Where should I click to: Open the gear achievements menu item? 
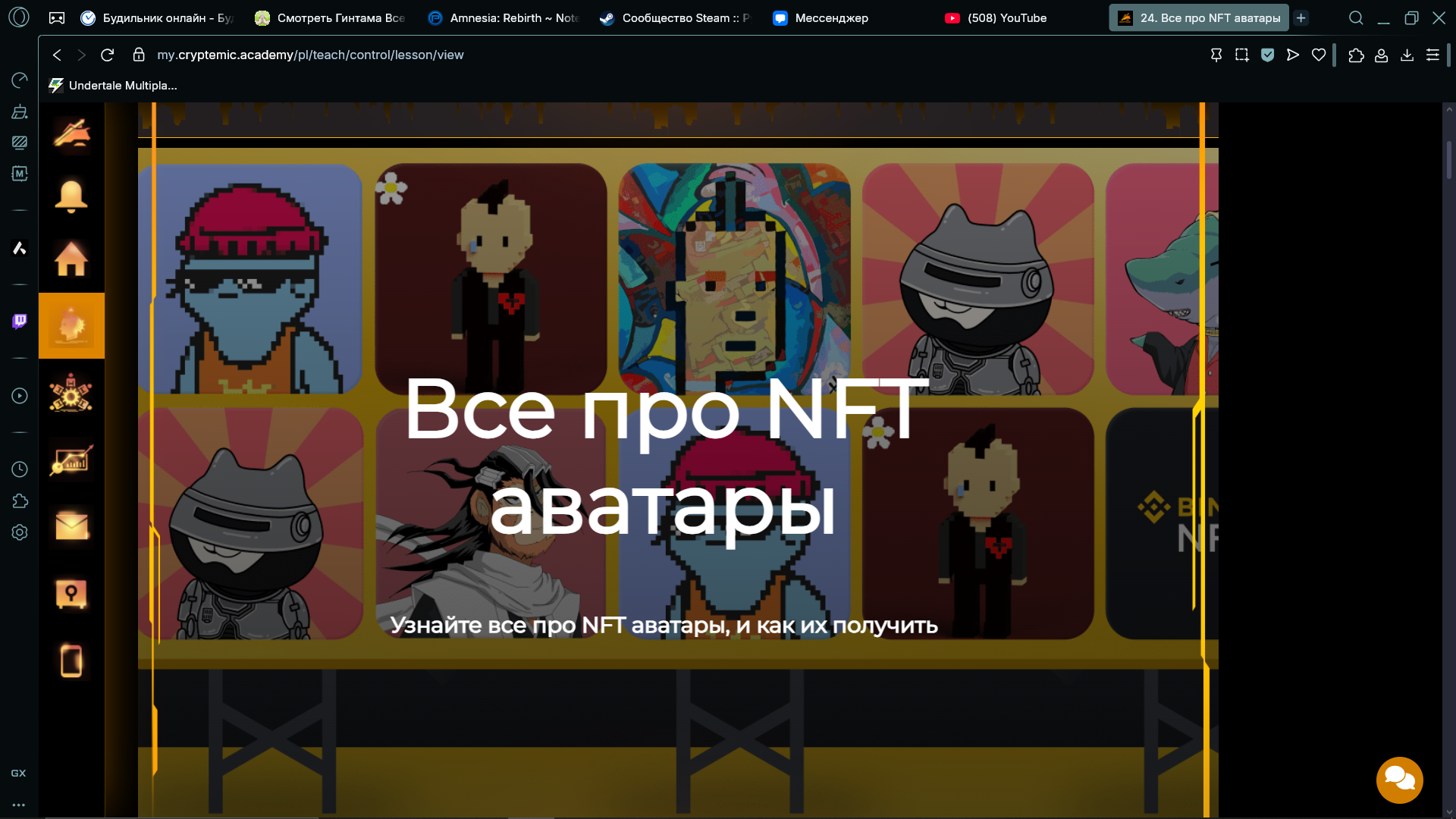tap(71, 393)
